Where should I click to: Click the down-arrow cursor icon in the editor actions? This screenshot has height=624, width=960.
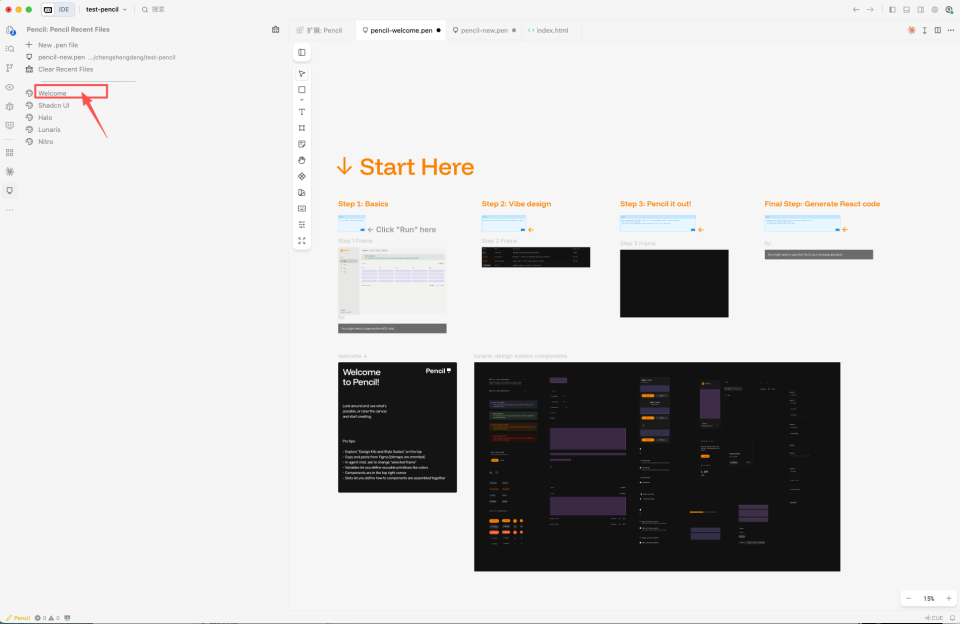pyautogui.click(x=924, y=30)
